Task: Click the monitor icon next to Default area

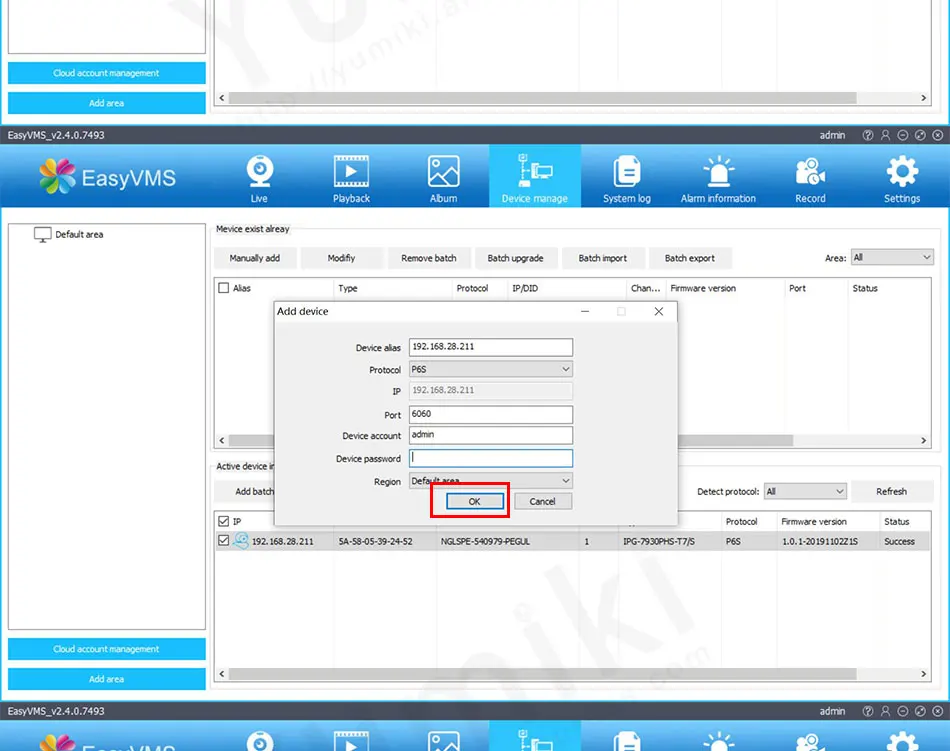Action: (x=42, y=234)
